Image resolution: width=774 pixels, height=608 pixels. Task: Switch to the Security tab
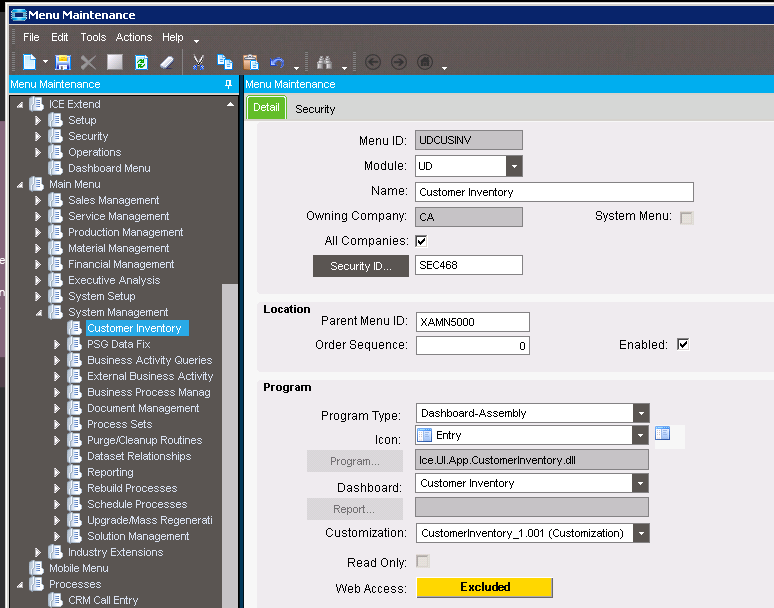[x=315, y=109]
